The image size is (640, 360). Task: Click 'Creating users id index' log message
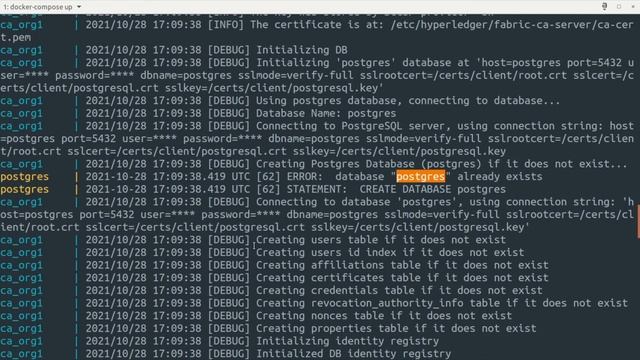click(326, 253)
